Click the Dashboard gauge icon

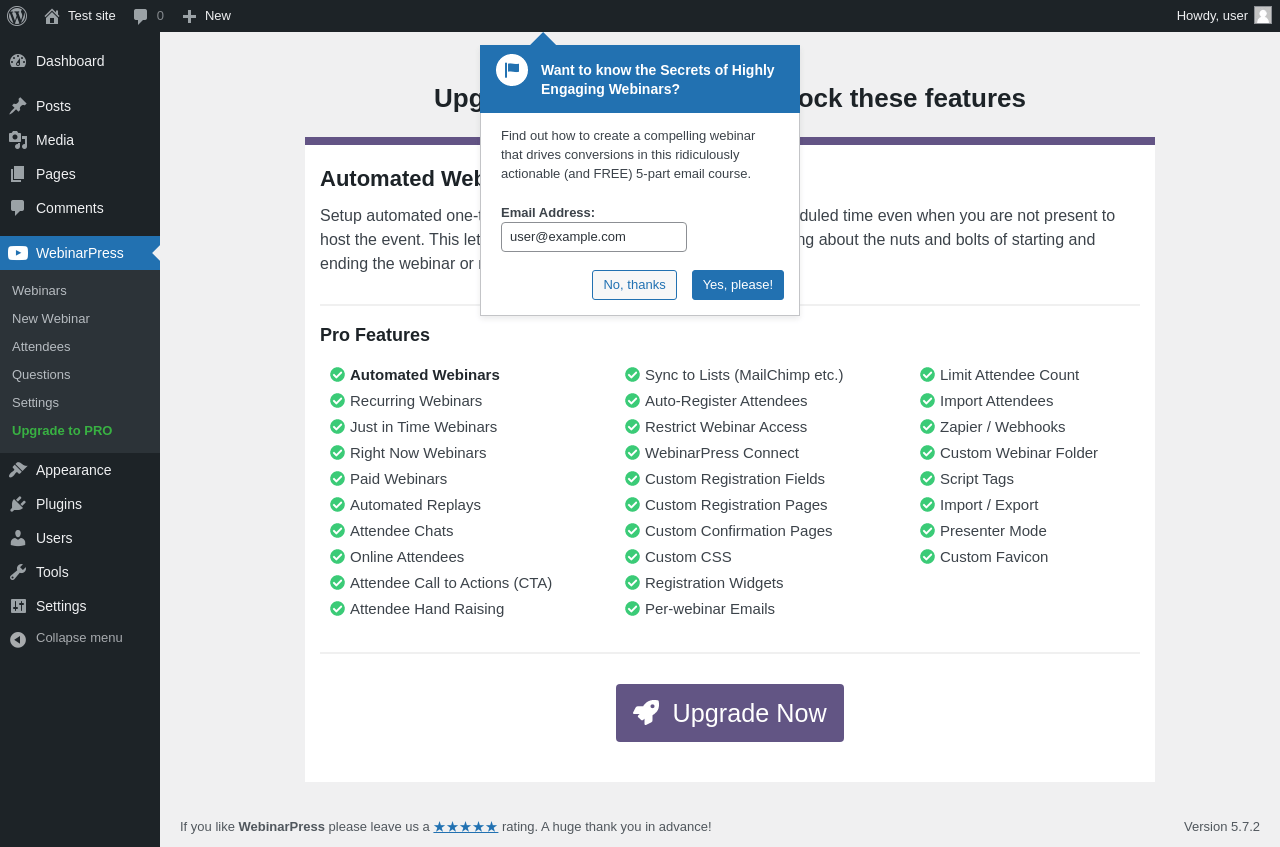point(18,61)
